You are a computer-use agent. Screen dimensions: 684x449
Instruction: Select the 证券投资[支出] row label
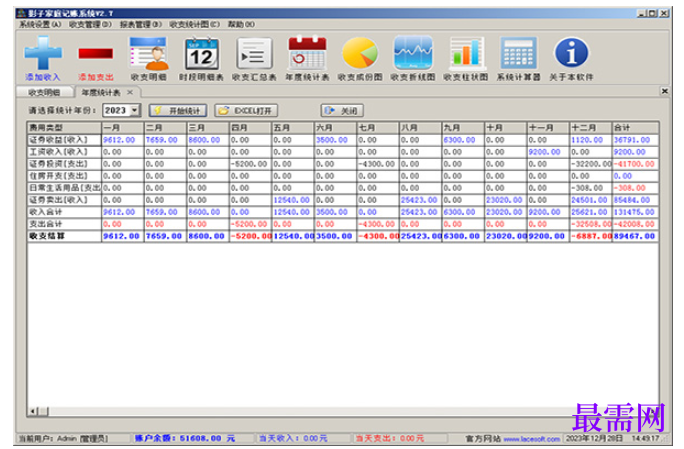pos(64,164)
